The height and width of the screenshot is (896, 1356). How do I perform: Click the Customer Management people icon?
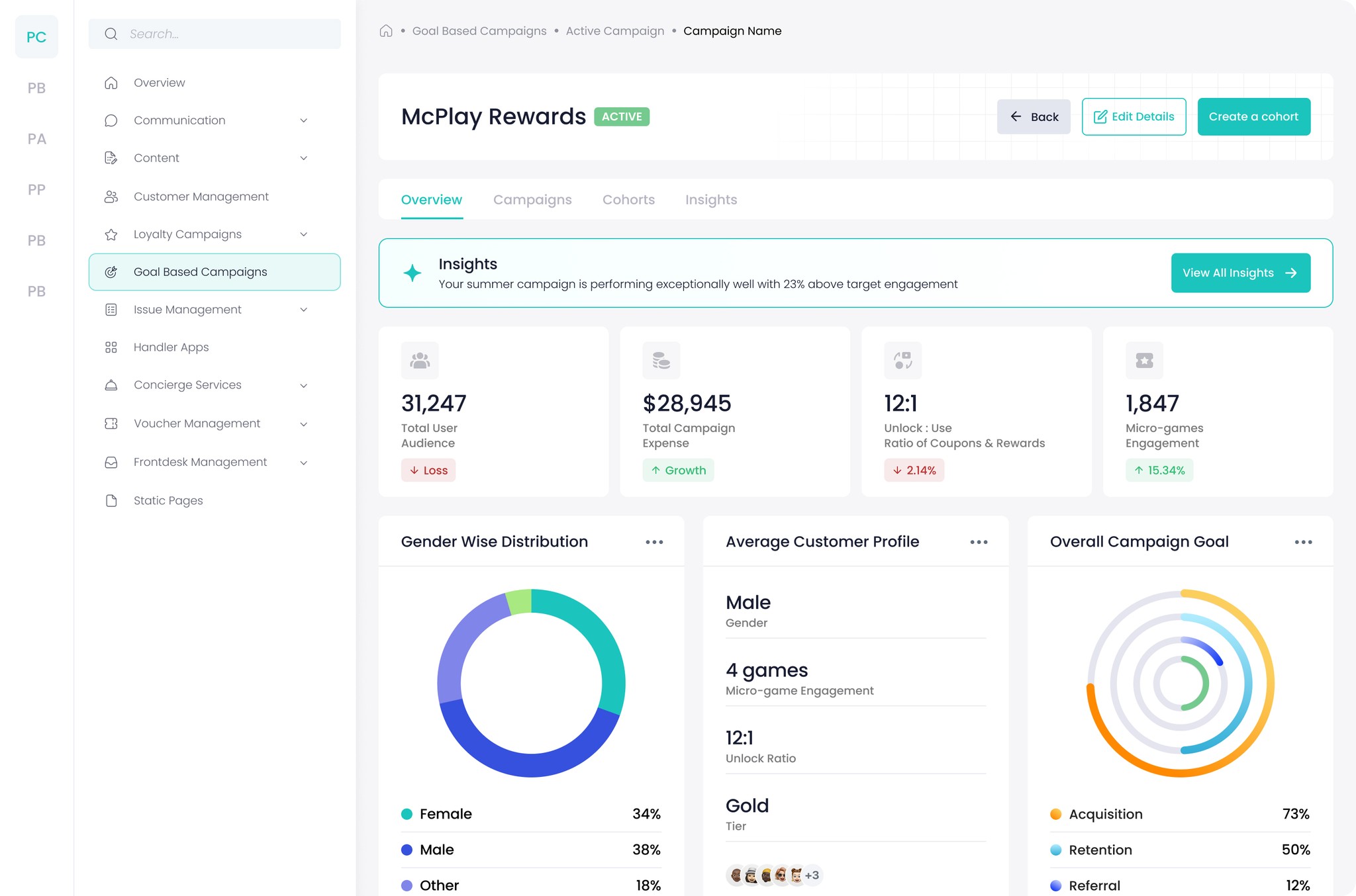[111, 197]
